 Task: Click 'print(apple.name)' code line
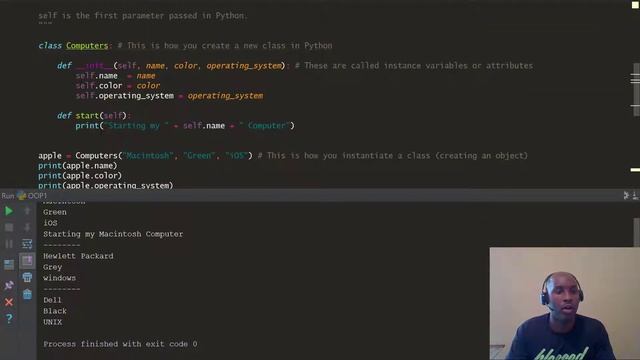(x=78, y=165)
